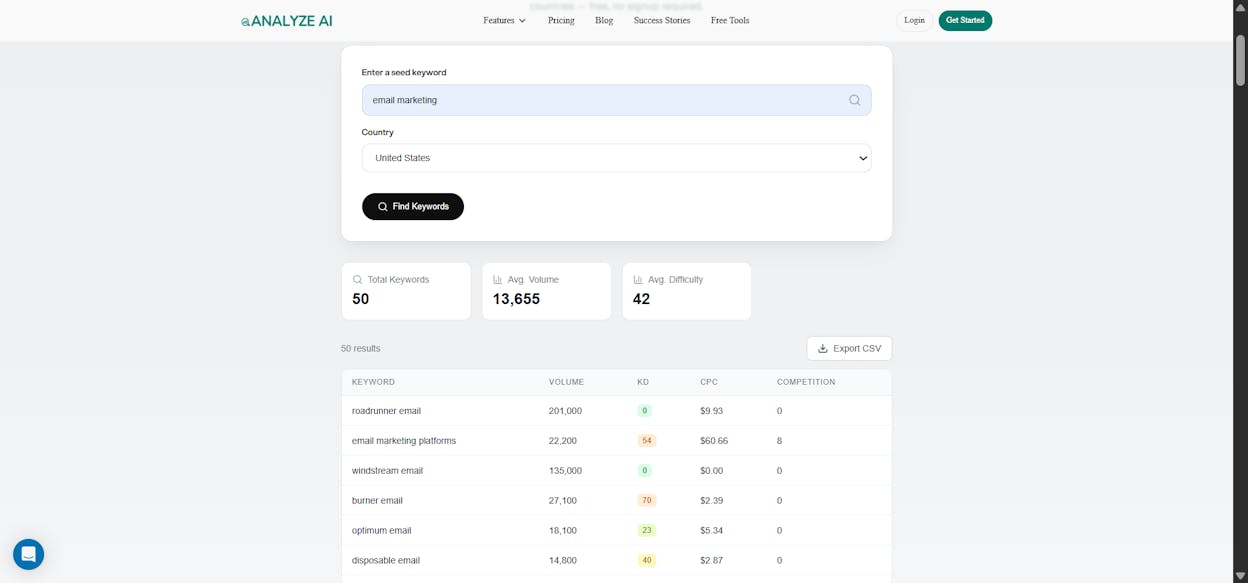Click the competition value 8
Viewport: 1248px width, 583px height.
[x=779, y=441]
